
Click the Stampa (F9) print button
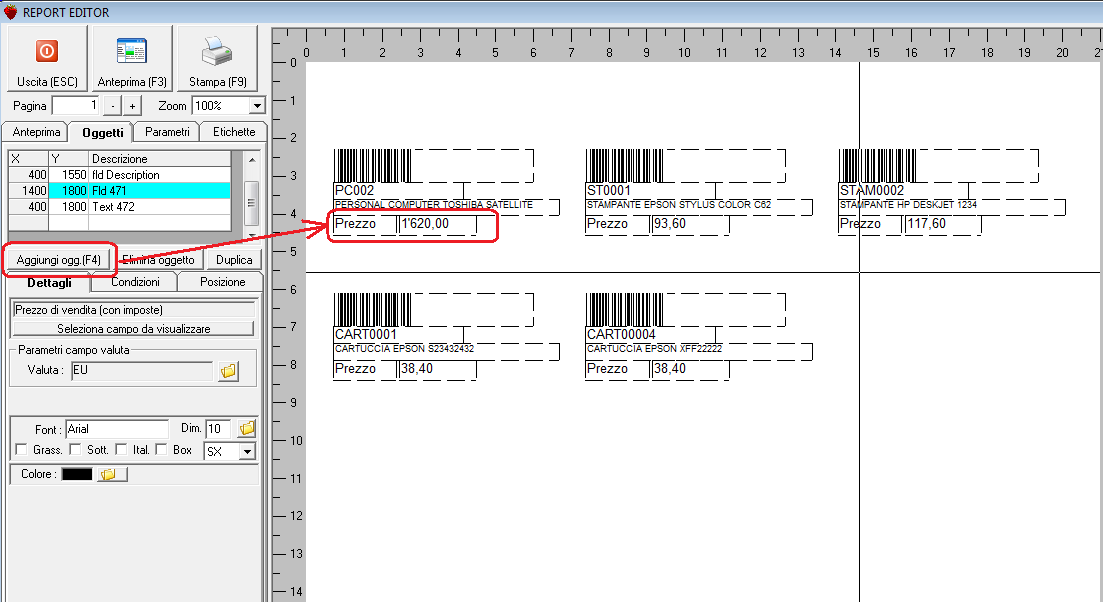[217, 58]
